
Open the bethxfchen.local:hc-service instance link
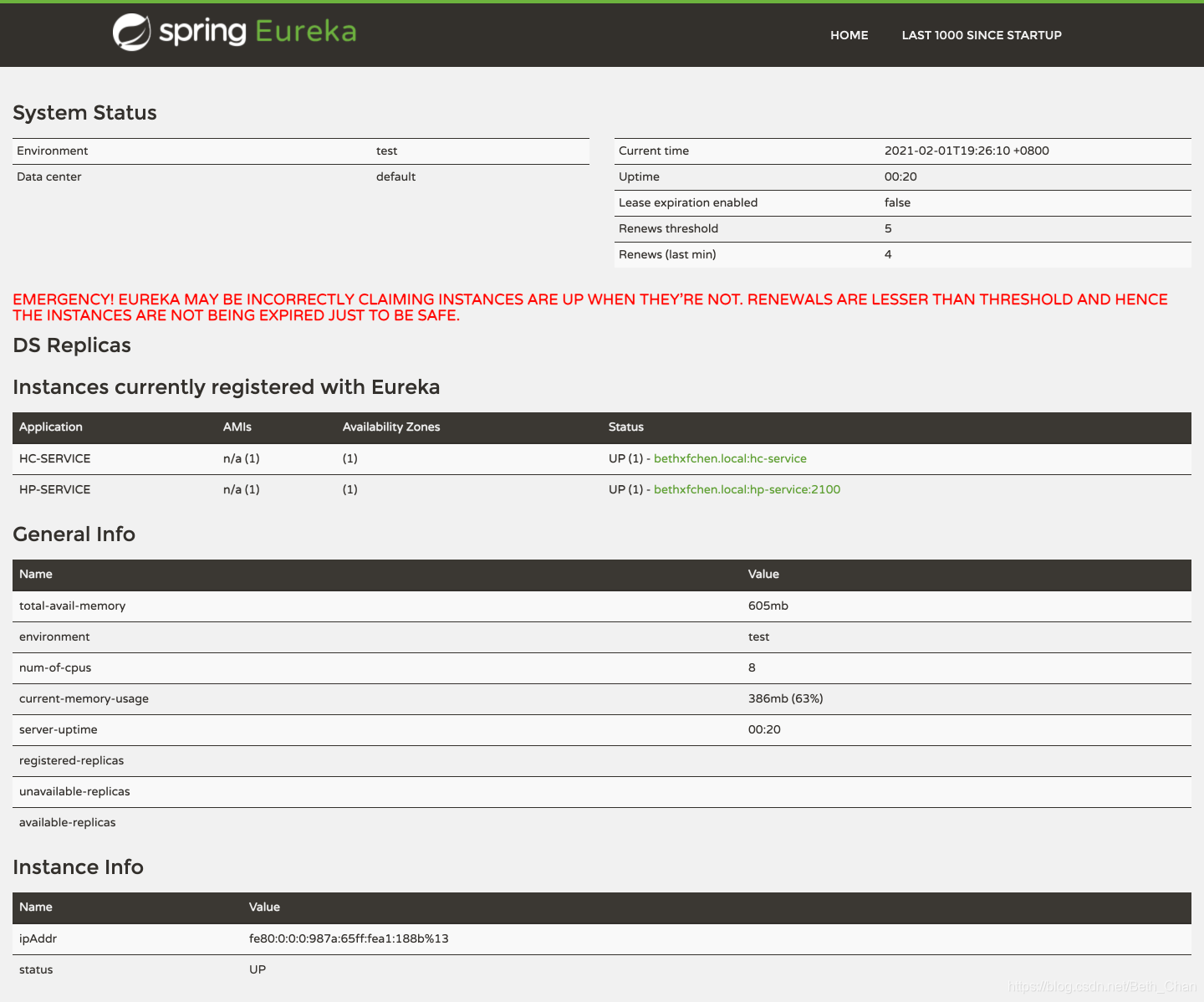(730, 458)
